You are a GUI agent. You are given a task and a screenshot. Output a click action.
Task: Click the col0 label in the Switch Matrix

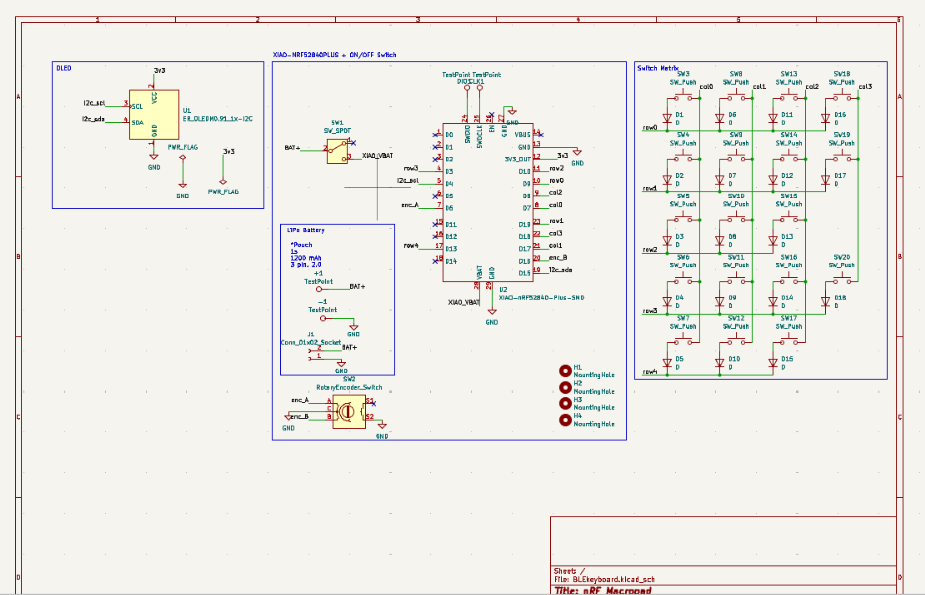tap(706, 87)
